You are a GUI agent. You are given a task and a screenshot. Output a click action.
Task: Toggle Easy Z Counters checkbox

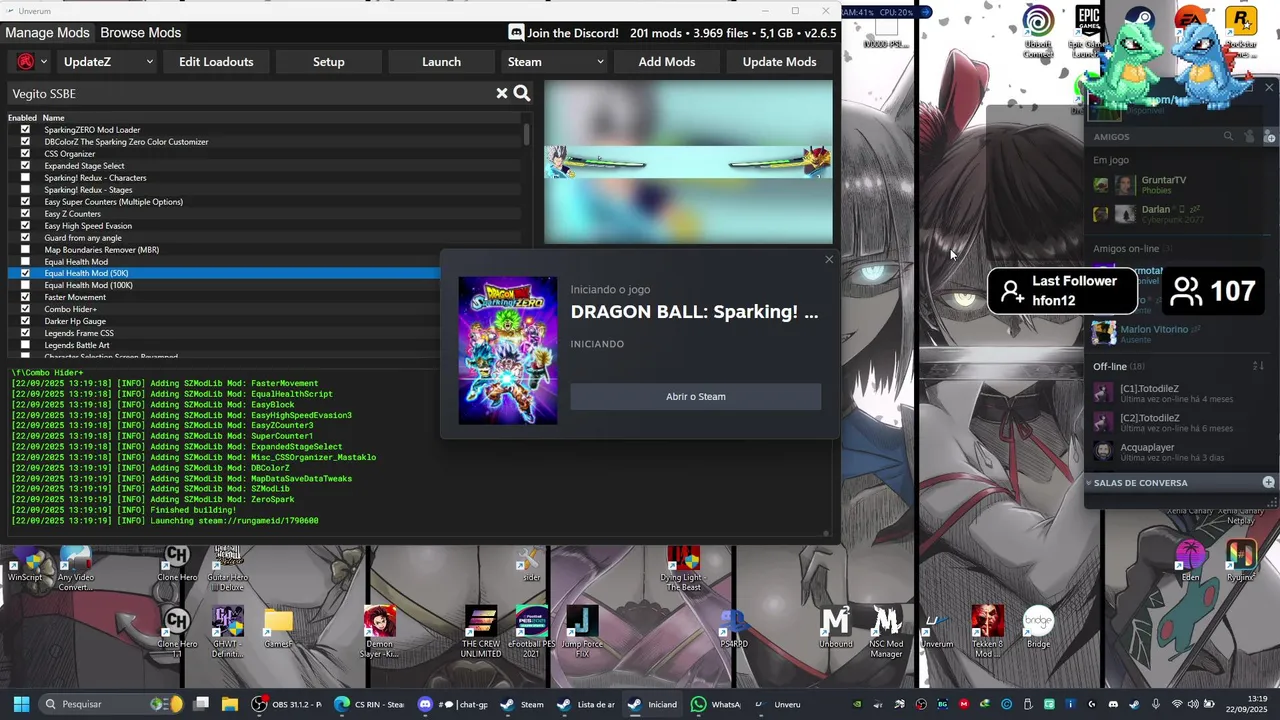coord(25,213)
